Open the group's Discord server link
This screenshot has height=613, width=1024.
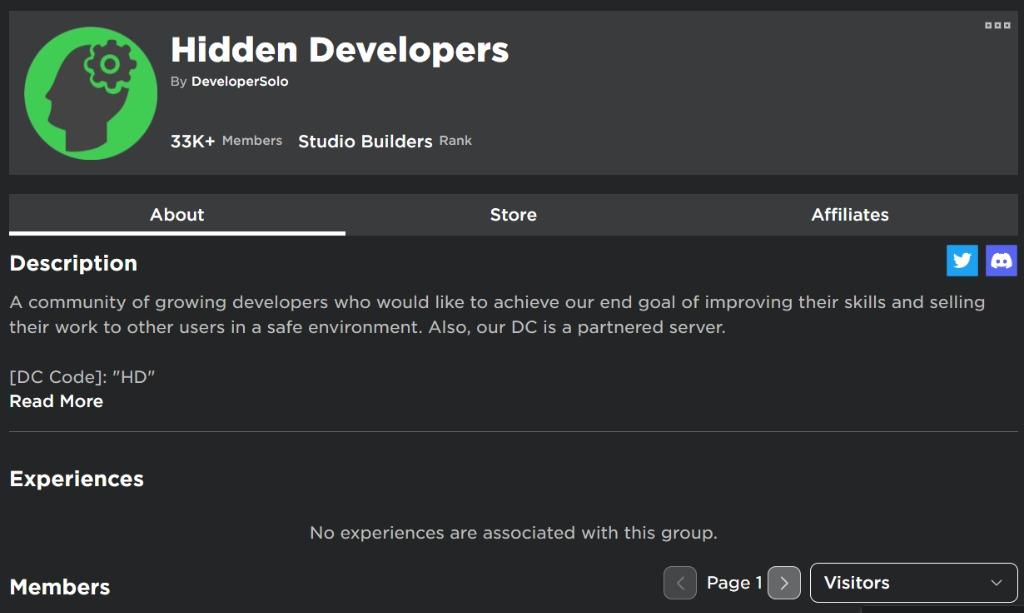point(1001,260)
